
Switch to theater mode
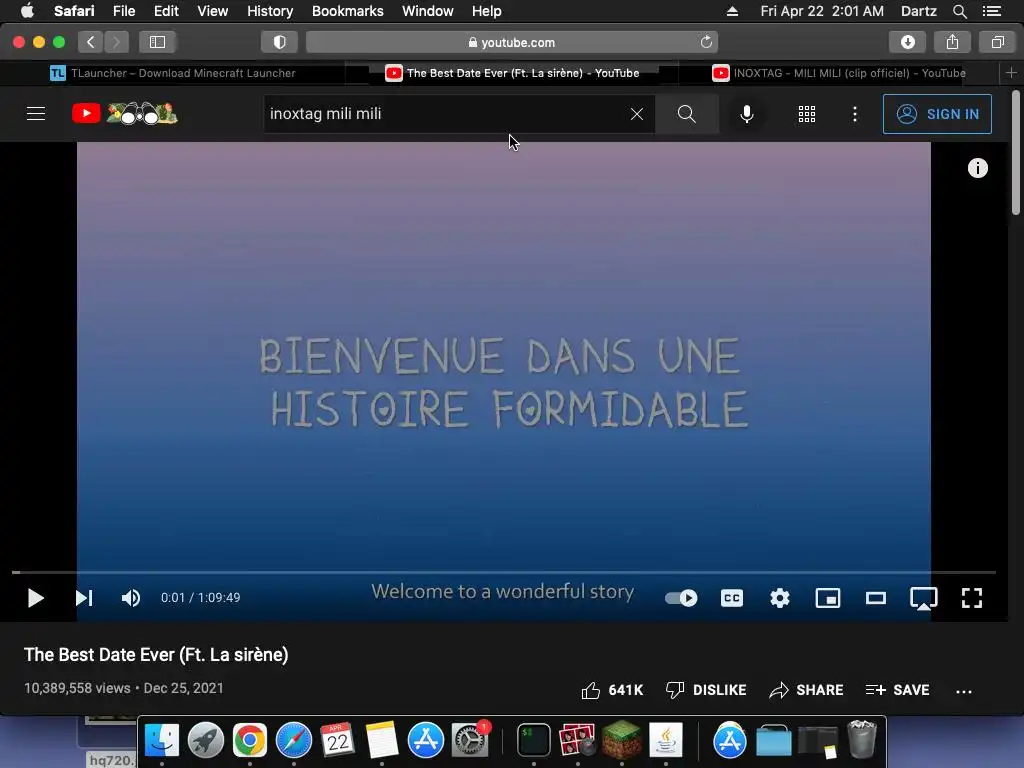pos(876,598)
